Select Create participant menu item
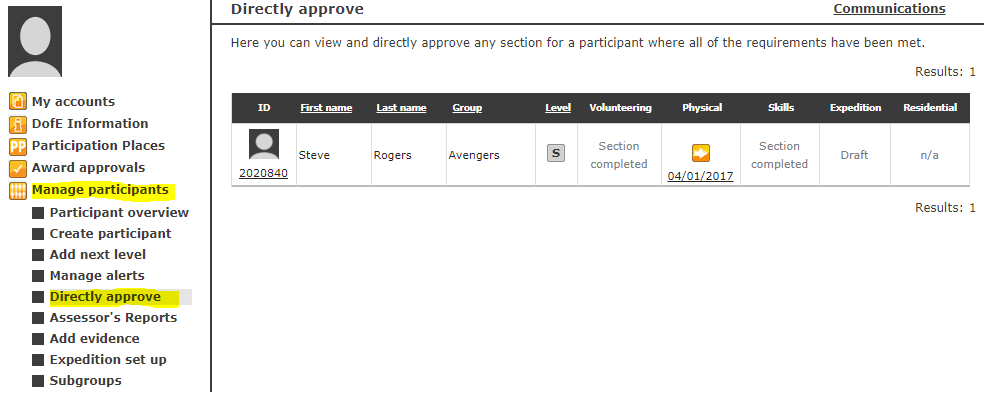Screen dimensions: 984x396 click(x=110, y=233)
